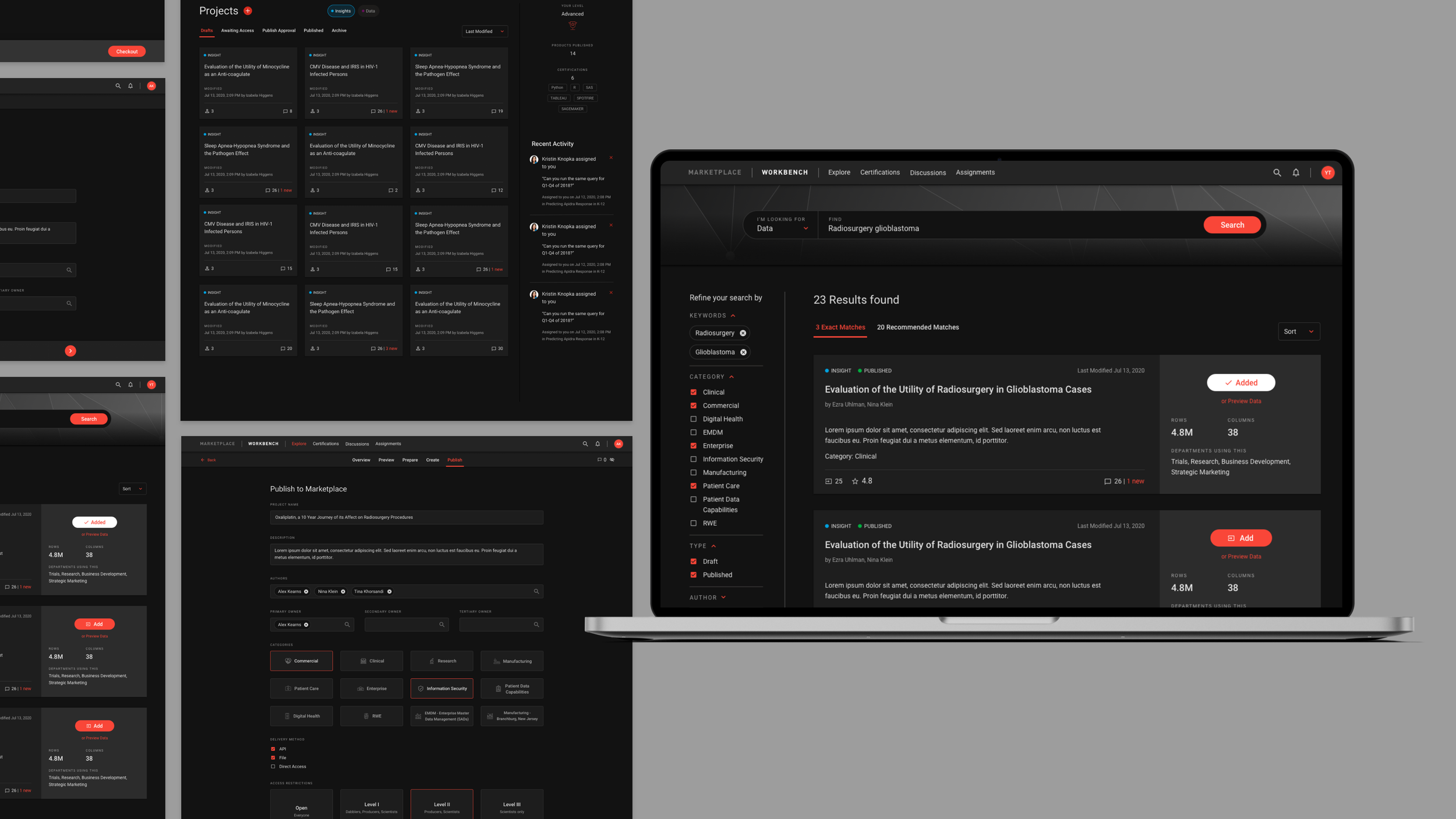Uncheck the Enterprise category checkbox
Screen dimensions: 1456x819
693,446
